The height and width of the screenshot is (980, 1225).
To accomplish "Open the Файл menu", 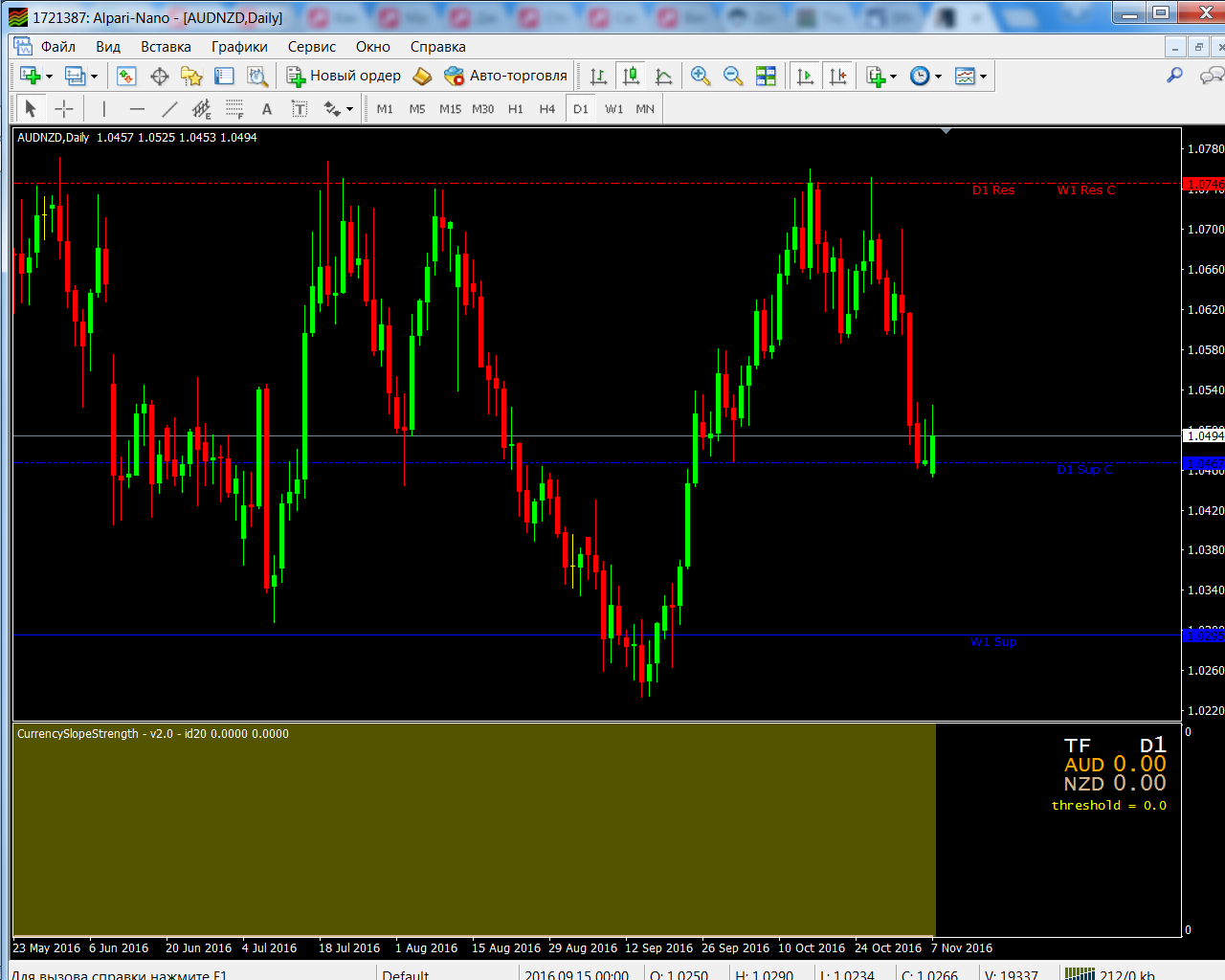I will pyautogui.click(x=58, y=46).
